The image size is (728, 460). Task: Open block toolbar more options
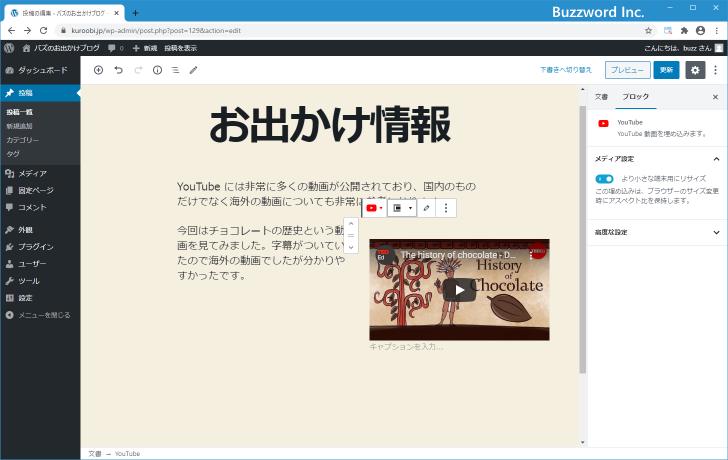point(446,208)
